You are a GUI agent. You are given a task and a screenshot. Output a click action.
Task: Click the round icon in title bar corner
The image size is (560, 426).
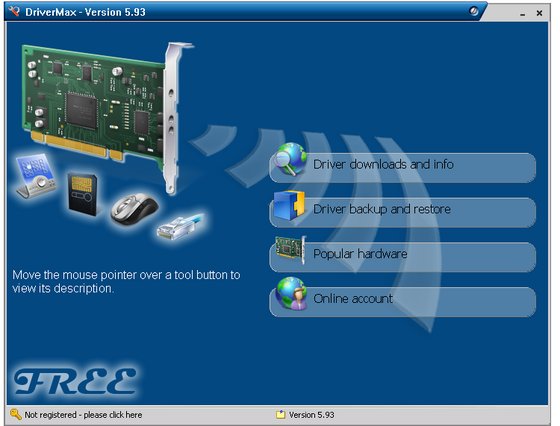coord(474,11)
